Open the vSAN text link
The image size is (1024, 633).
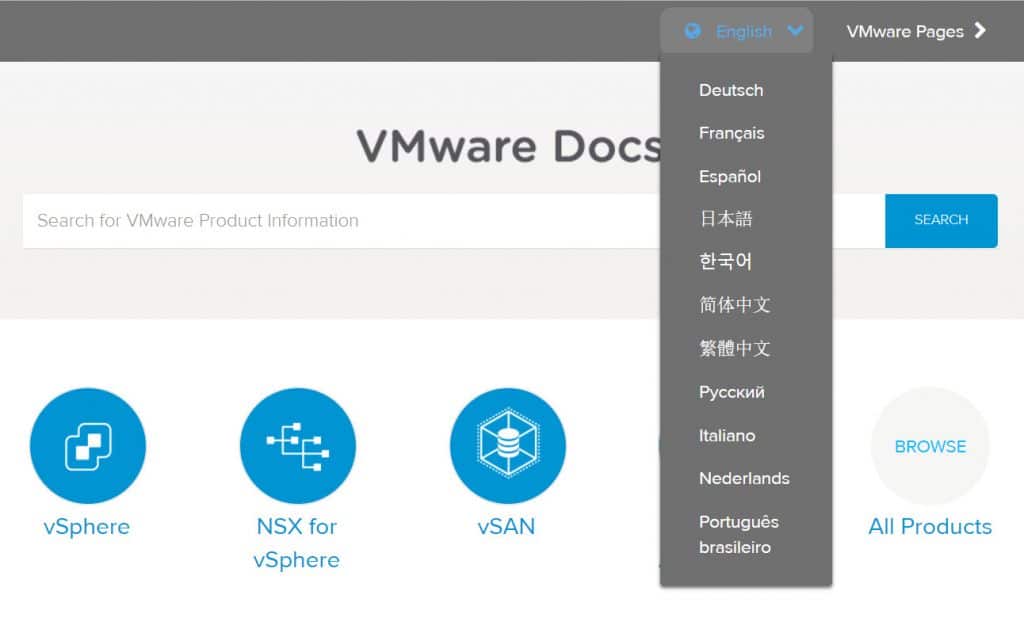tap(506, 527)
